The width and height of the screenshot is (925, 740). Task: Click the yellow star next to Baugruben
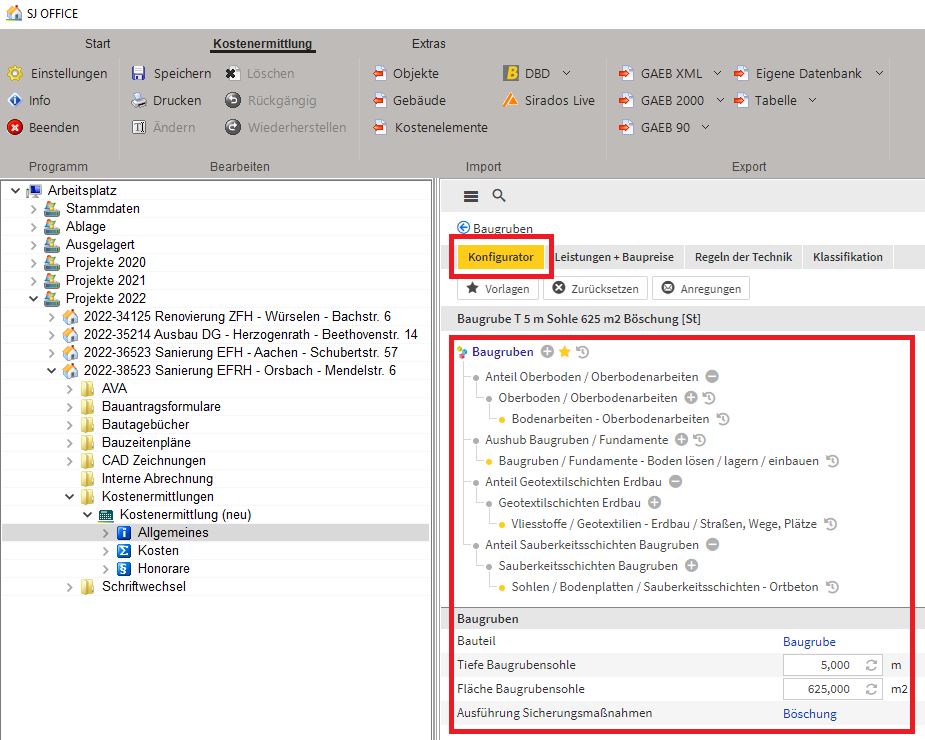565,352
